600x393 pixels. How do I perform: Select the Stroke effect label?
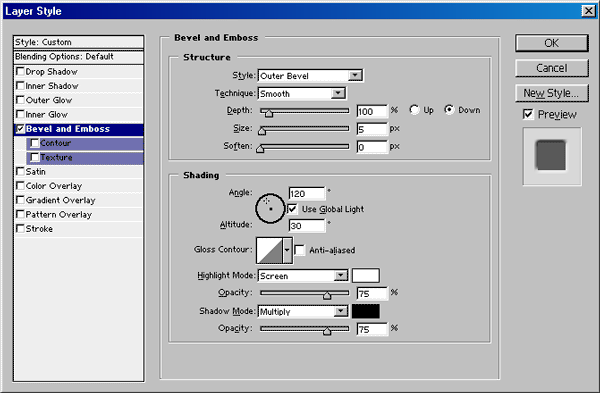[39, 229]
